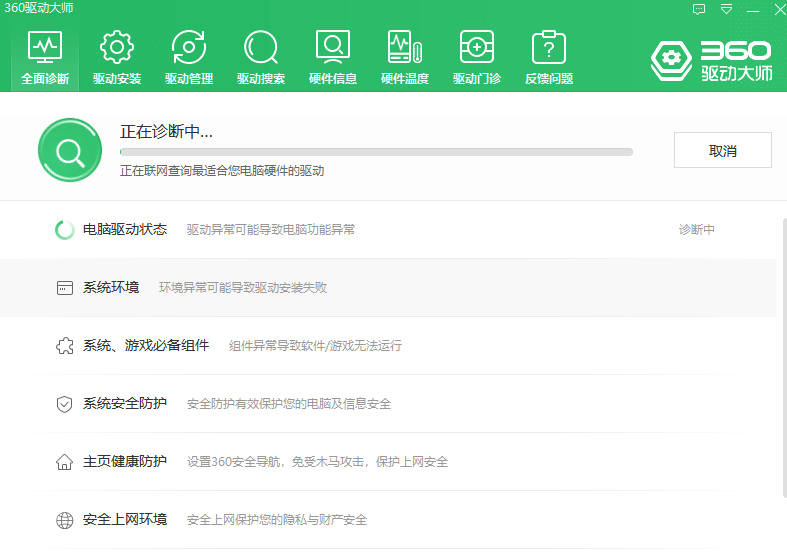The height and width of the screenshot is (552, 787).
Task: Click 安全上网保护您的隐私与财产安全 description
Action: click(277, 520)
